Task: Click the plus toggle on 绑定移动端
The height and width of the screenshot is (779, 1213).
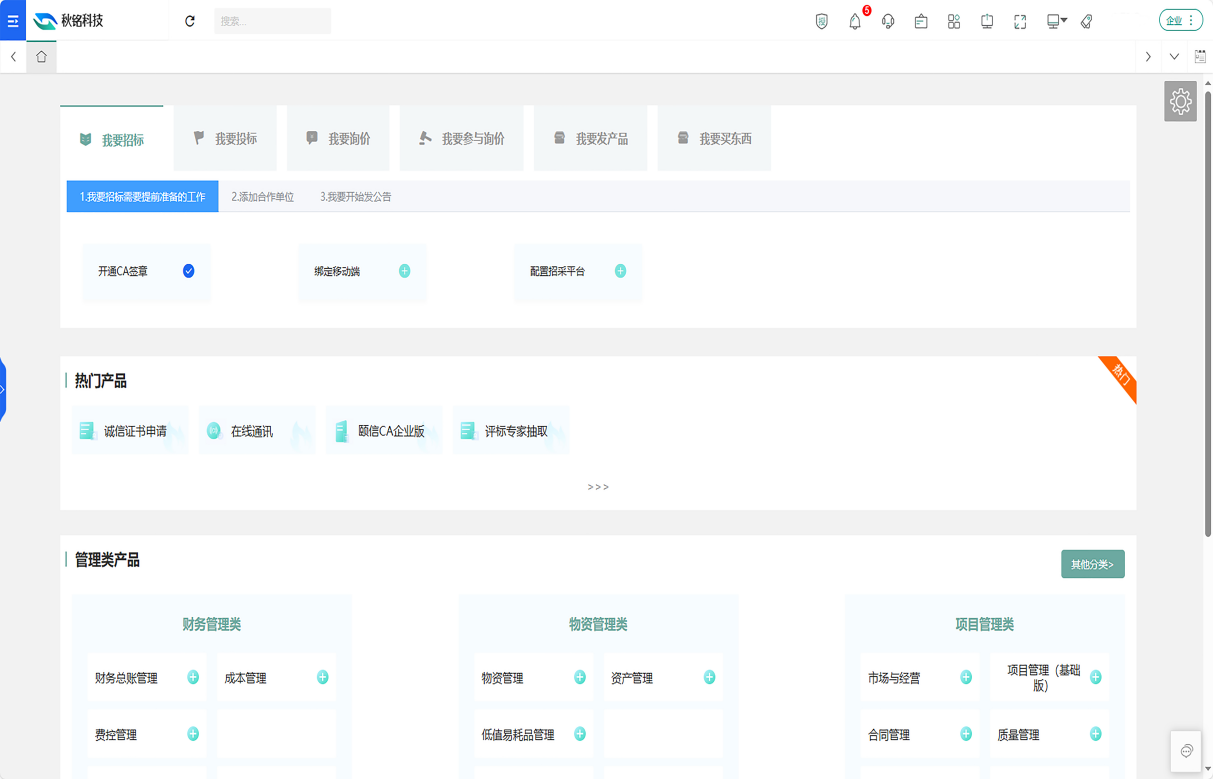Action: coord(404,271)
